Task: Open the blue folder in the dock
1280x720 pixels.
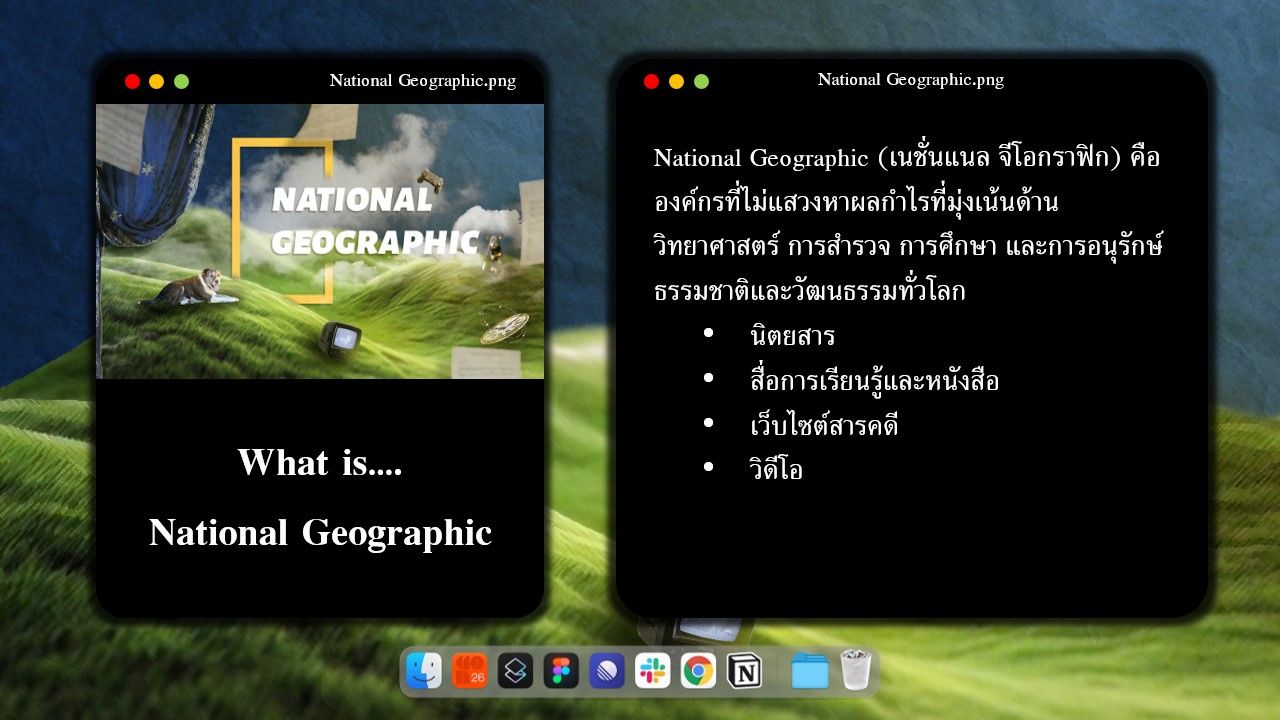Action: (809, 671)
